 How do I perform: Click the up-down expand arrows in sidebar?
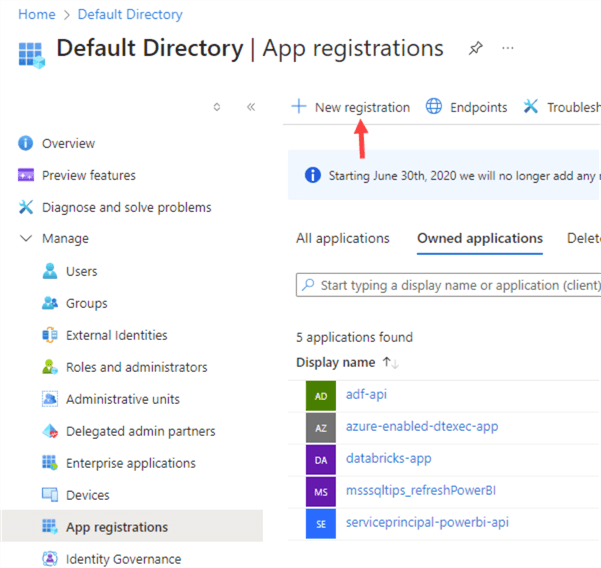click(217, 107)
